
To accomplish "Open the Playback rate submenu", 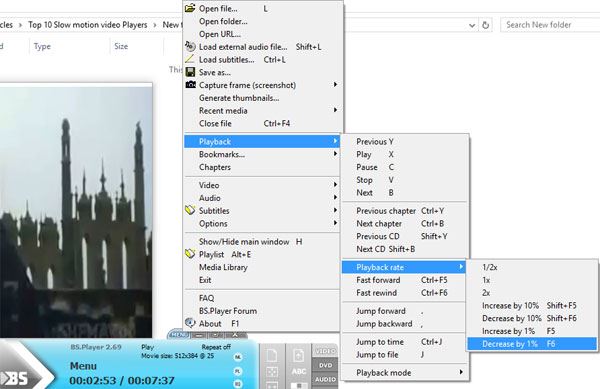I will pyautogui.click(x=404, y=267).
